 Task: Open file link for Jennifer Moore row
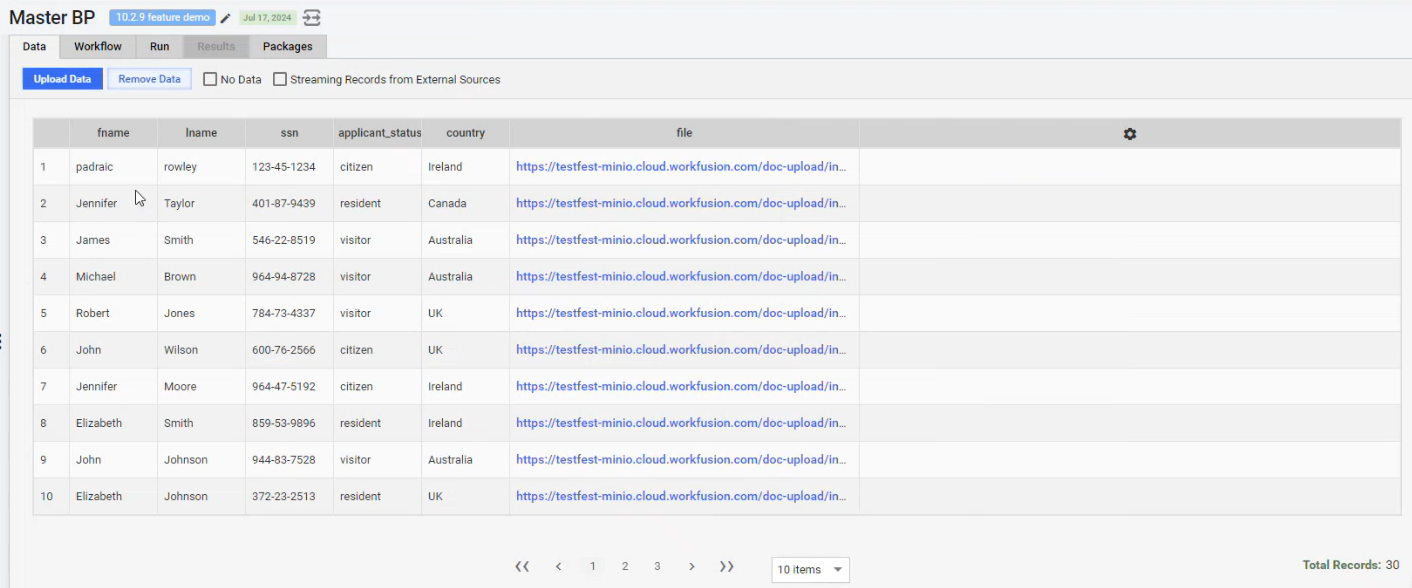(x=681, y=386)
